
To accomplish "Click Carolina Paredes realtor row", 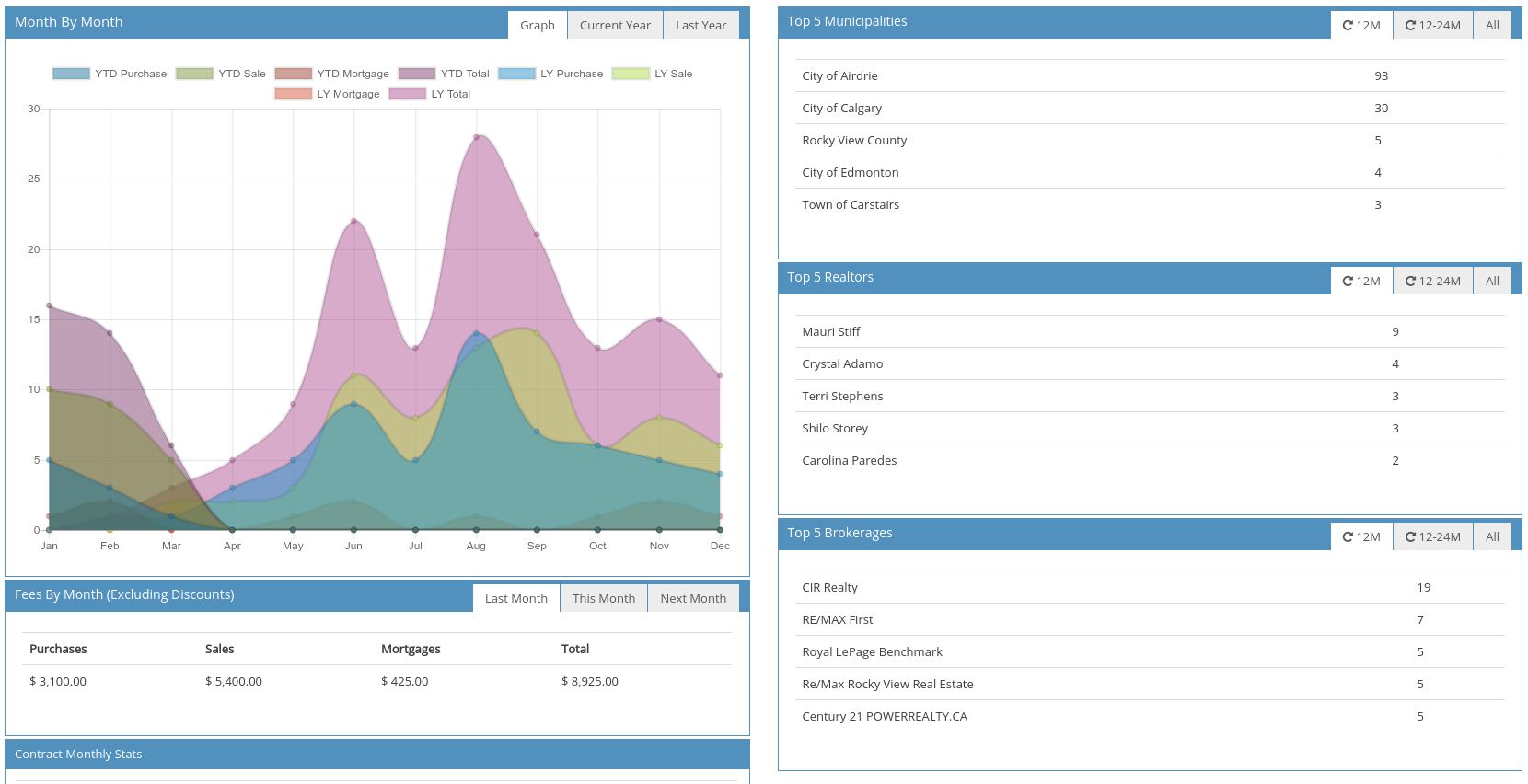I will 1150,460.
